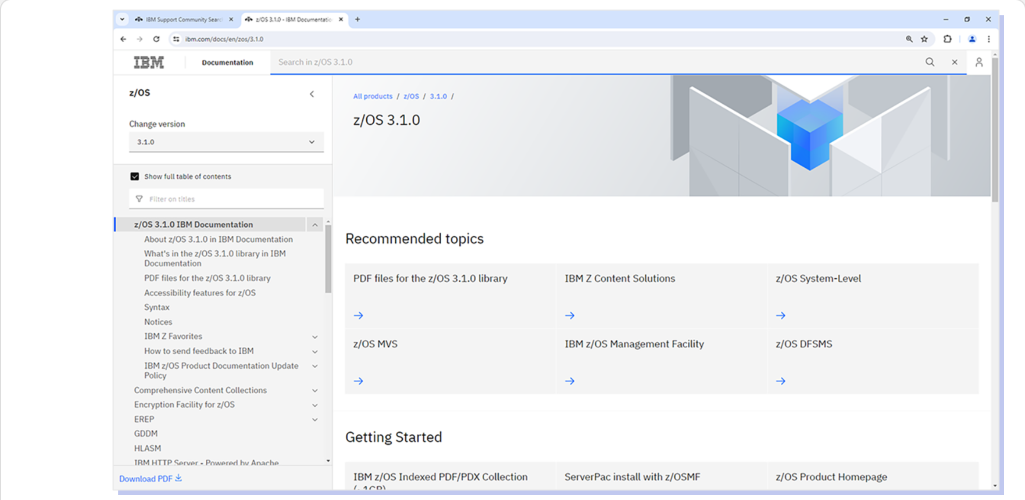Expand Comprehensive Content Collections
The height and width of the screenshot is (500, 1025).
(315, 391)
